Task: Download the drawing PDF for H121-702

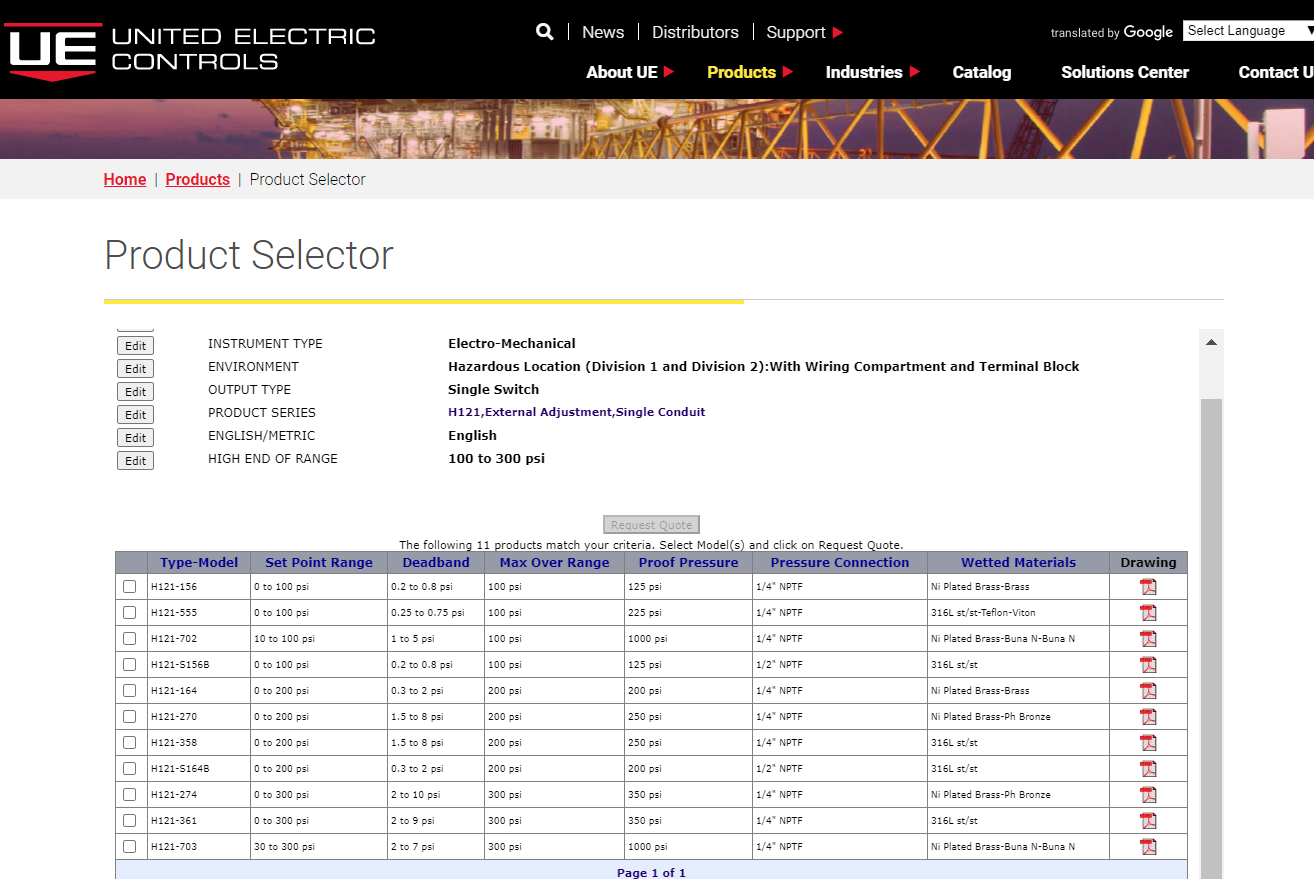Action: [1148, 638]
